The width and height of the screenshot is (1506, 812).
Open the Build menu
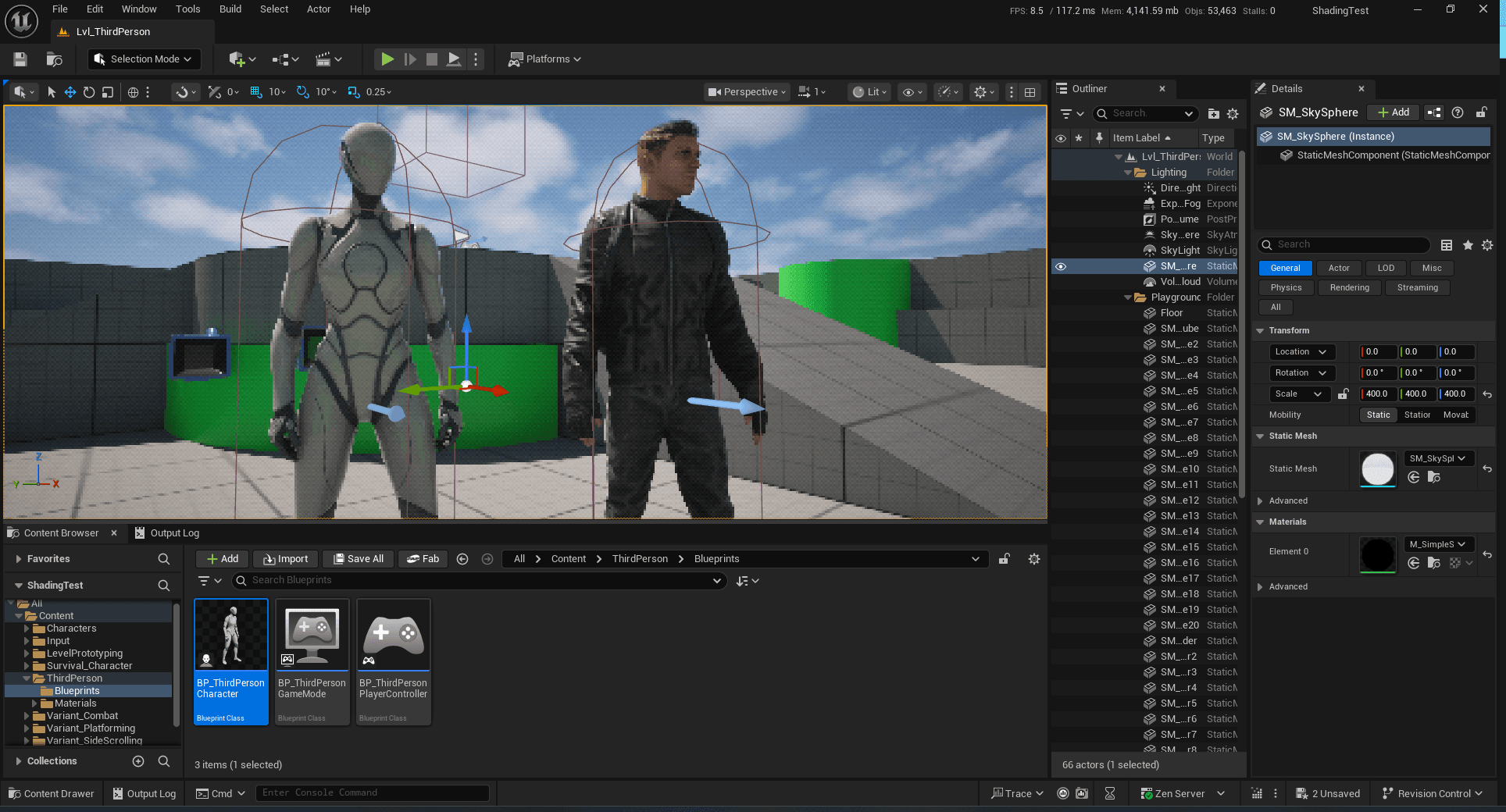click(230, 9)
